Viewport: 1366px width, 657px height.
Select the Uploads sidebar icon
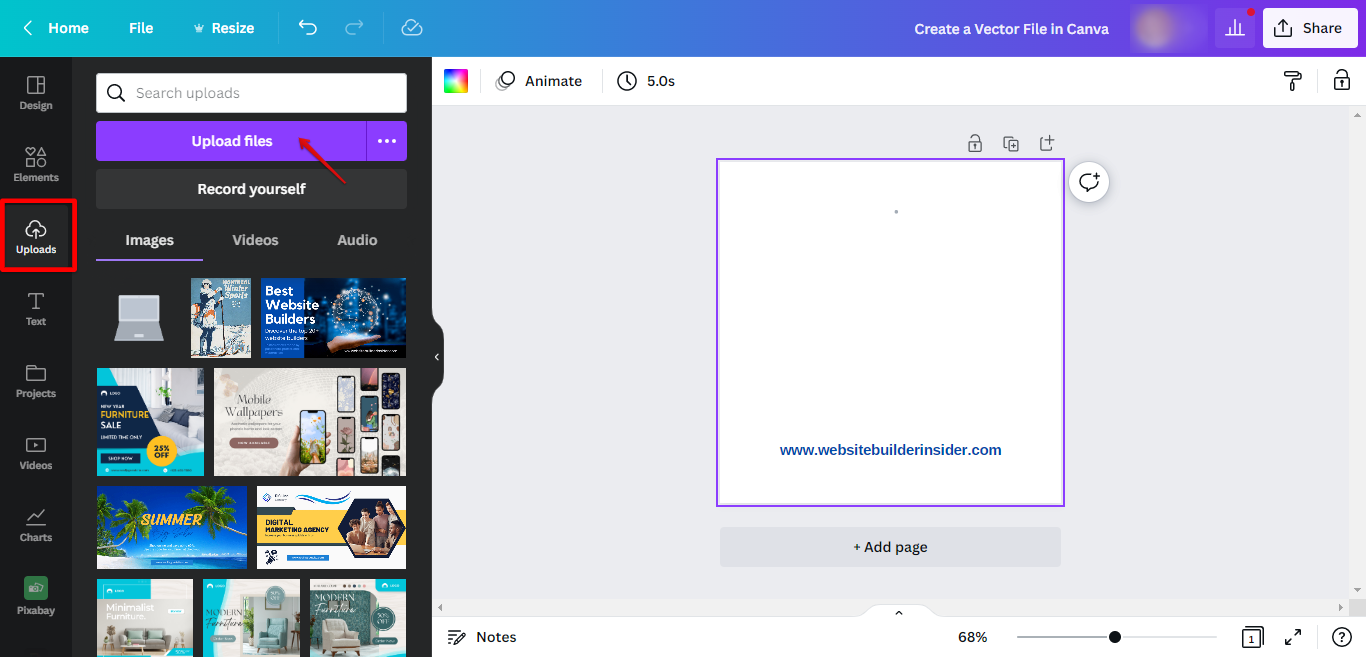pos(36,237)
